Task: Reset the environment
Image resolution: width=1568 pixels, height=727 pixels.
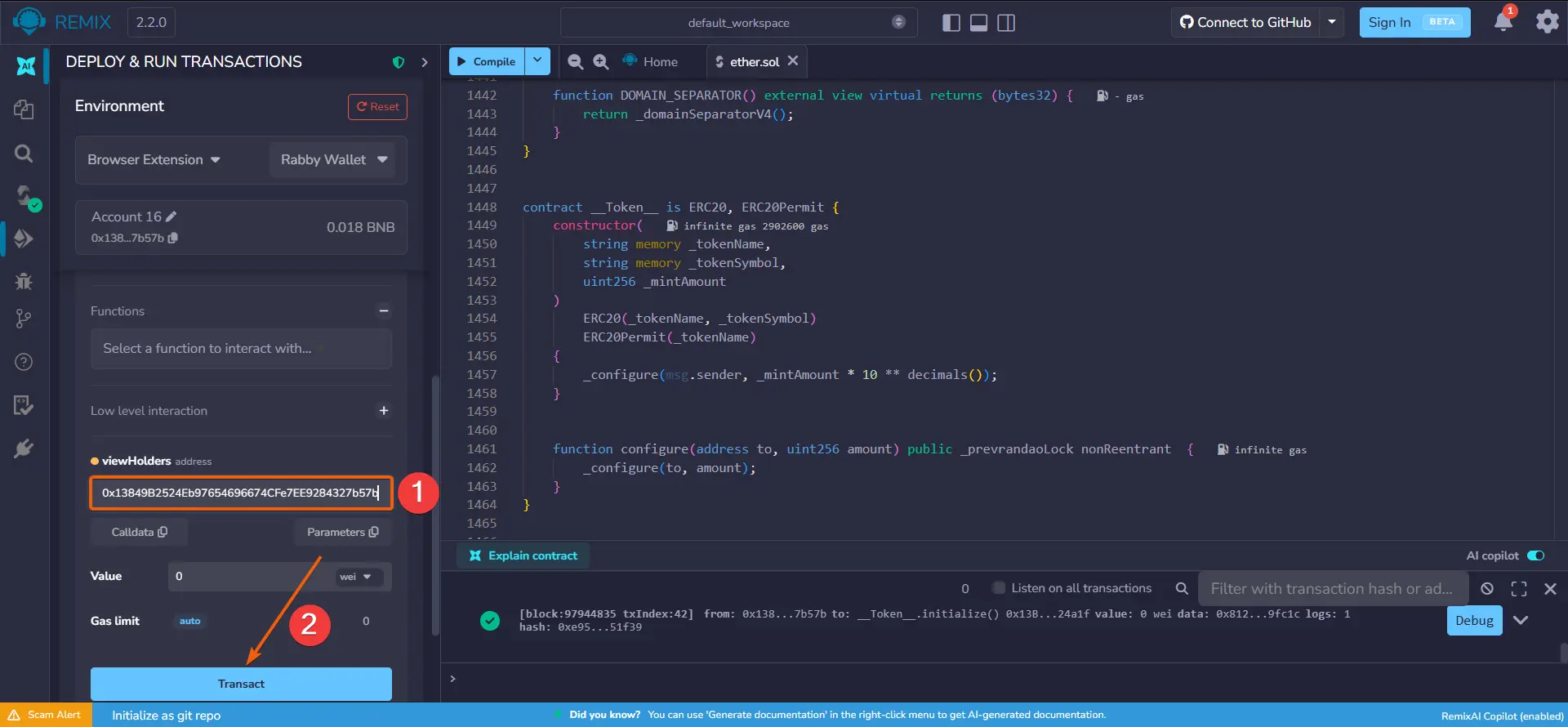Action: pos(377,106)
